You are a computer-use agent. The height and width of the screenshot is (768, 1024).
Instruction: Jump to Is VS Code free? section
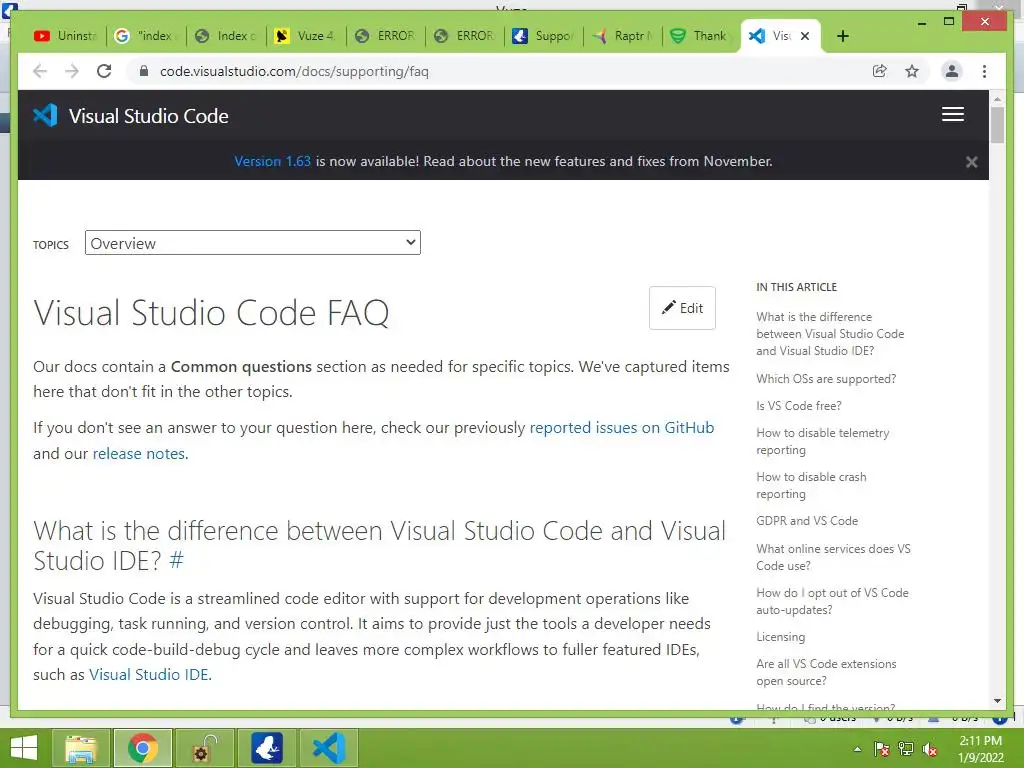[799, 406]
